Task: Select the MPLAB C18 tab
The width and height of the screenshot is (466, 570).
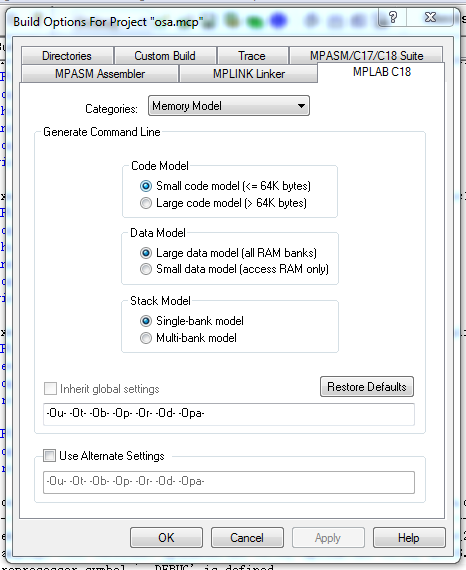Action: 382,72
